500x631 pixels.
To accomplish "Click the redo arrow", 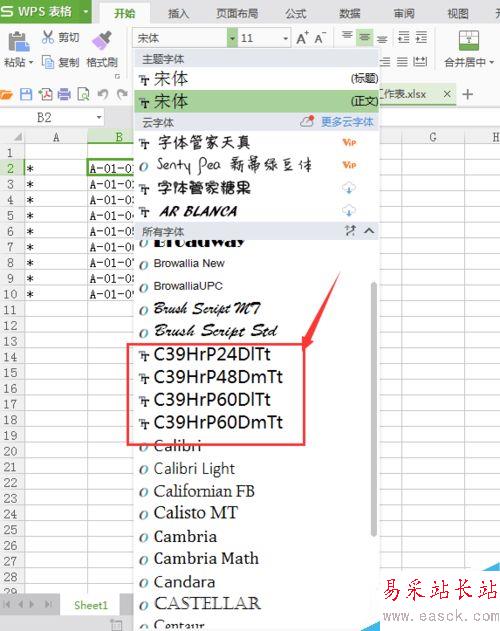I will pyautogui.click(x=122, y=95).
